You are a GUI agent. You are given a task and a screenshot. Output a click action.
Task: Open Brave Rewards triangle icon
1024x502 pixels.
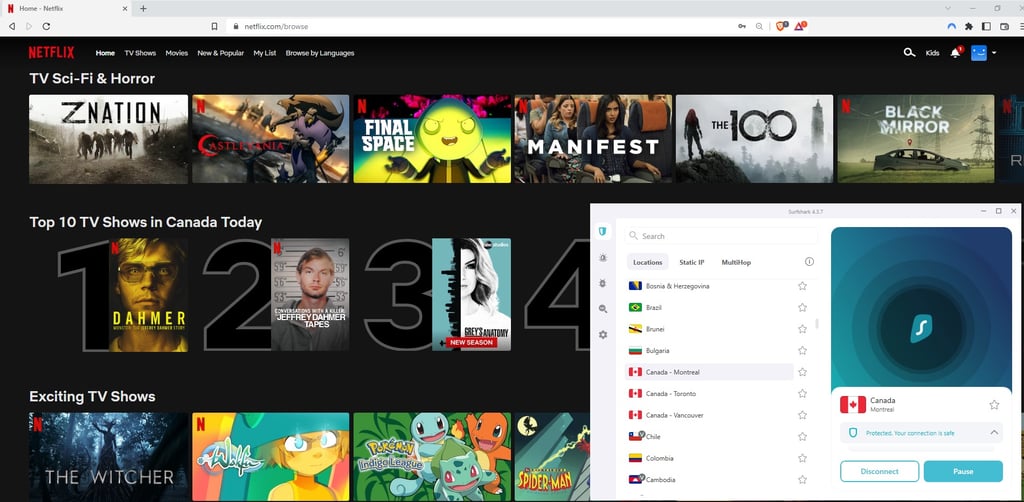(800, 26)
